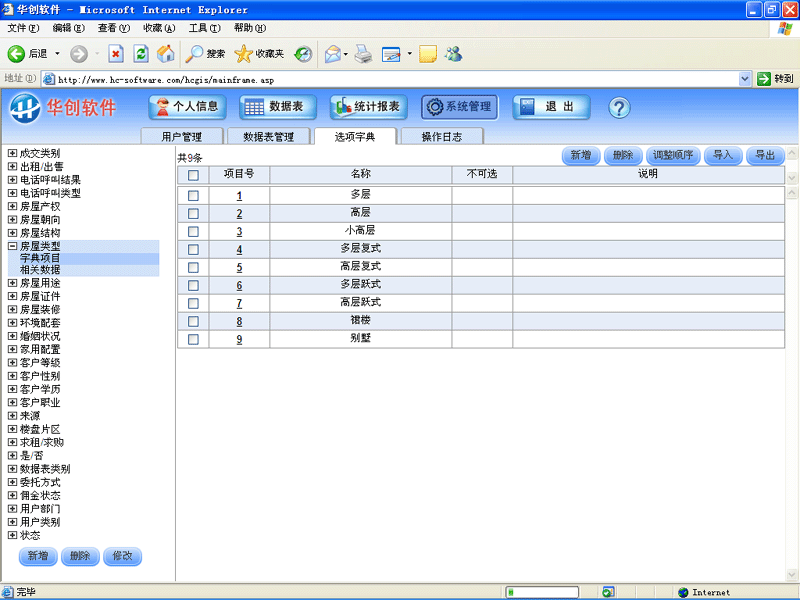Expand the 成交类别 tree node
The height and width of the screenshot is (600, 800).
pyautogui.click(x=12, y=153)
